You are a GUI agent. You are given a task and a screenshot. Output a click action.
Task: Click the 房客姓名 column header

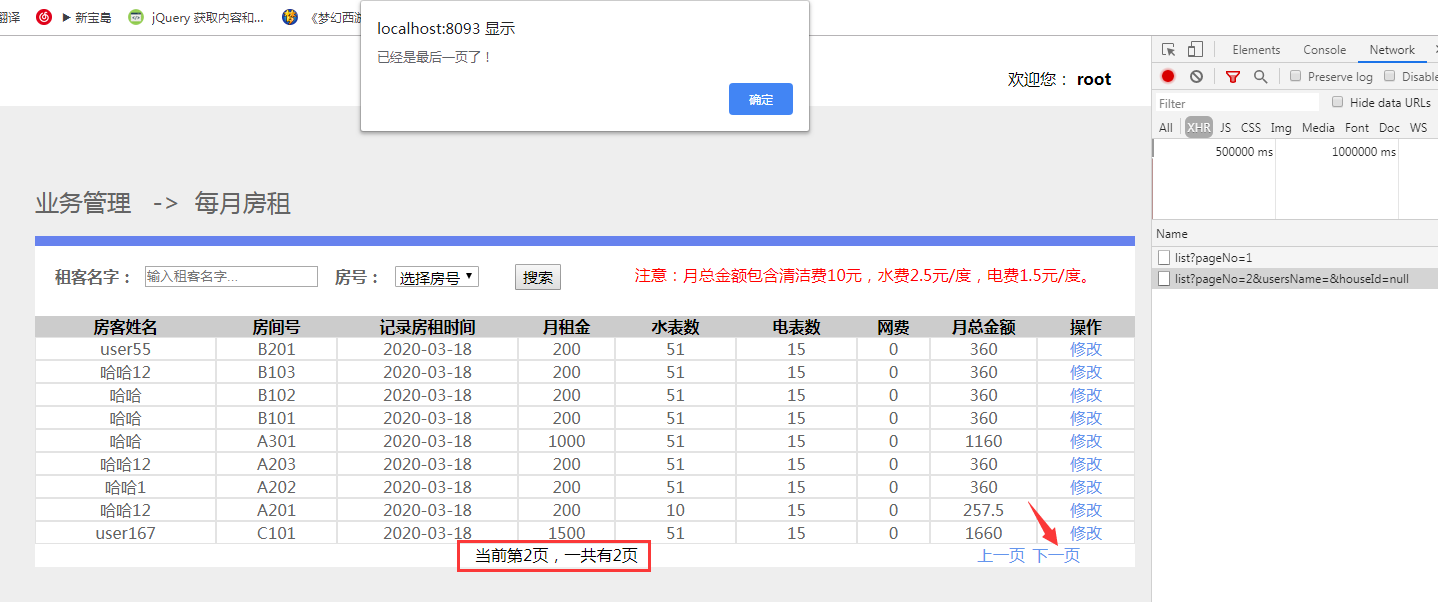[126, 327]
